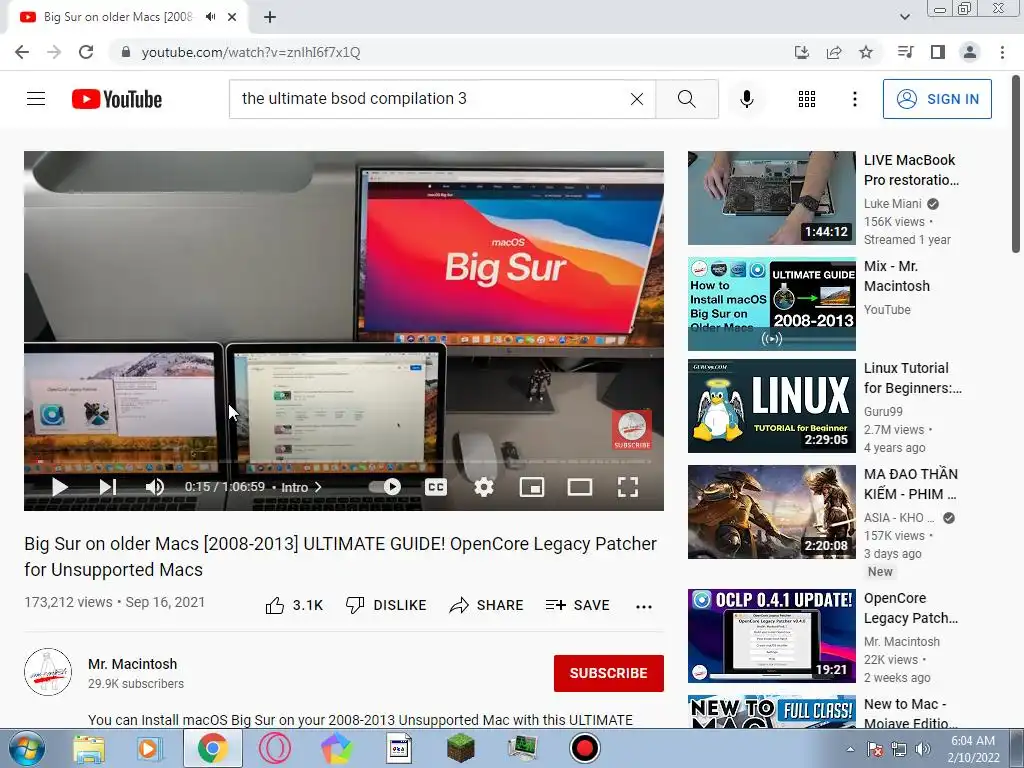The width and height of the screenshot is (1024, 768).
Task: Open more actions ellipsis under the video
Action: [643, 607]
